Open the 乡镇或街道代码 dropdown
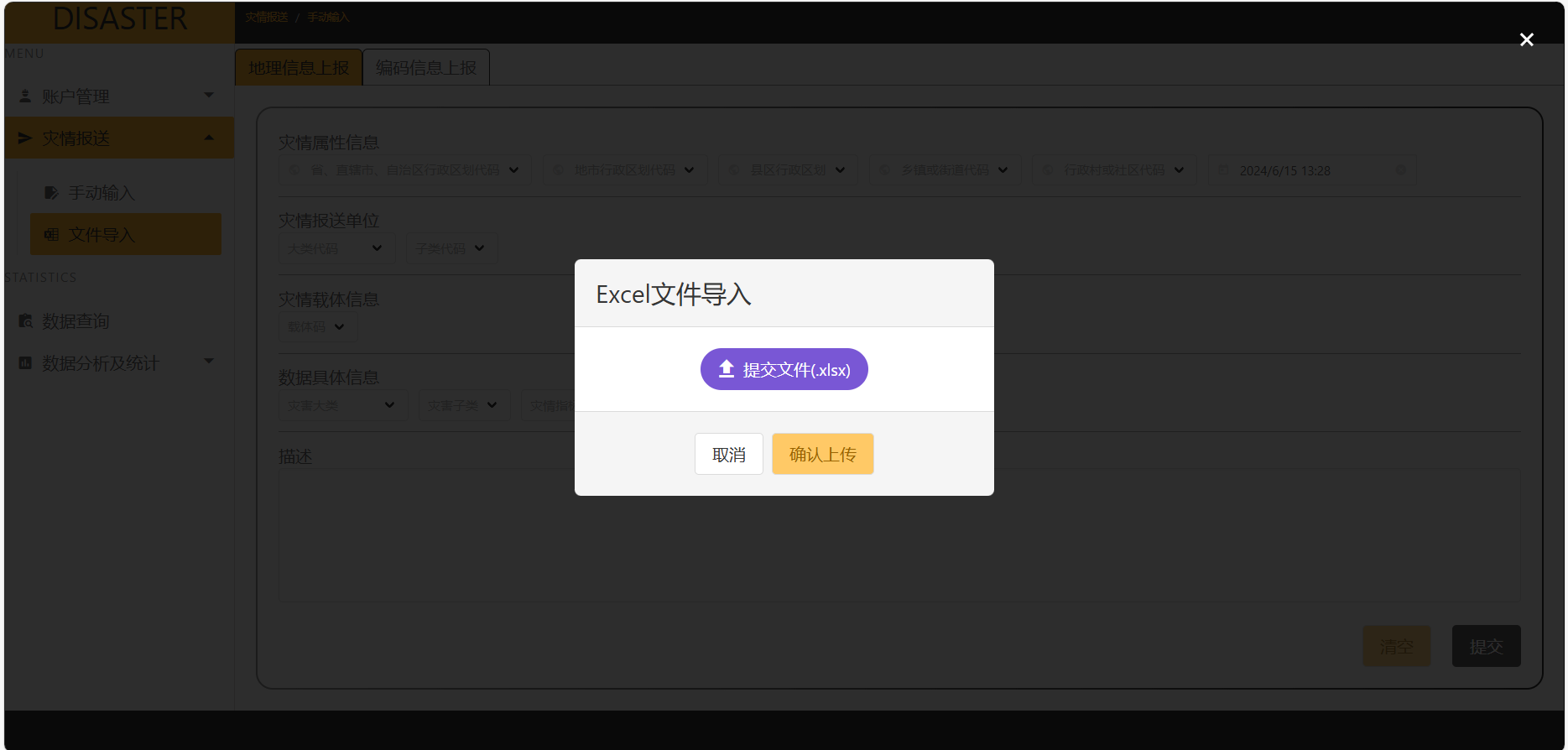This screenshot has width=1568, height=750. [x=945, y=169]
